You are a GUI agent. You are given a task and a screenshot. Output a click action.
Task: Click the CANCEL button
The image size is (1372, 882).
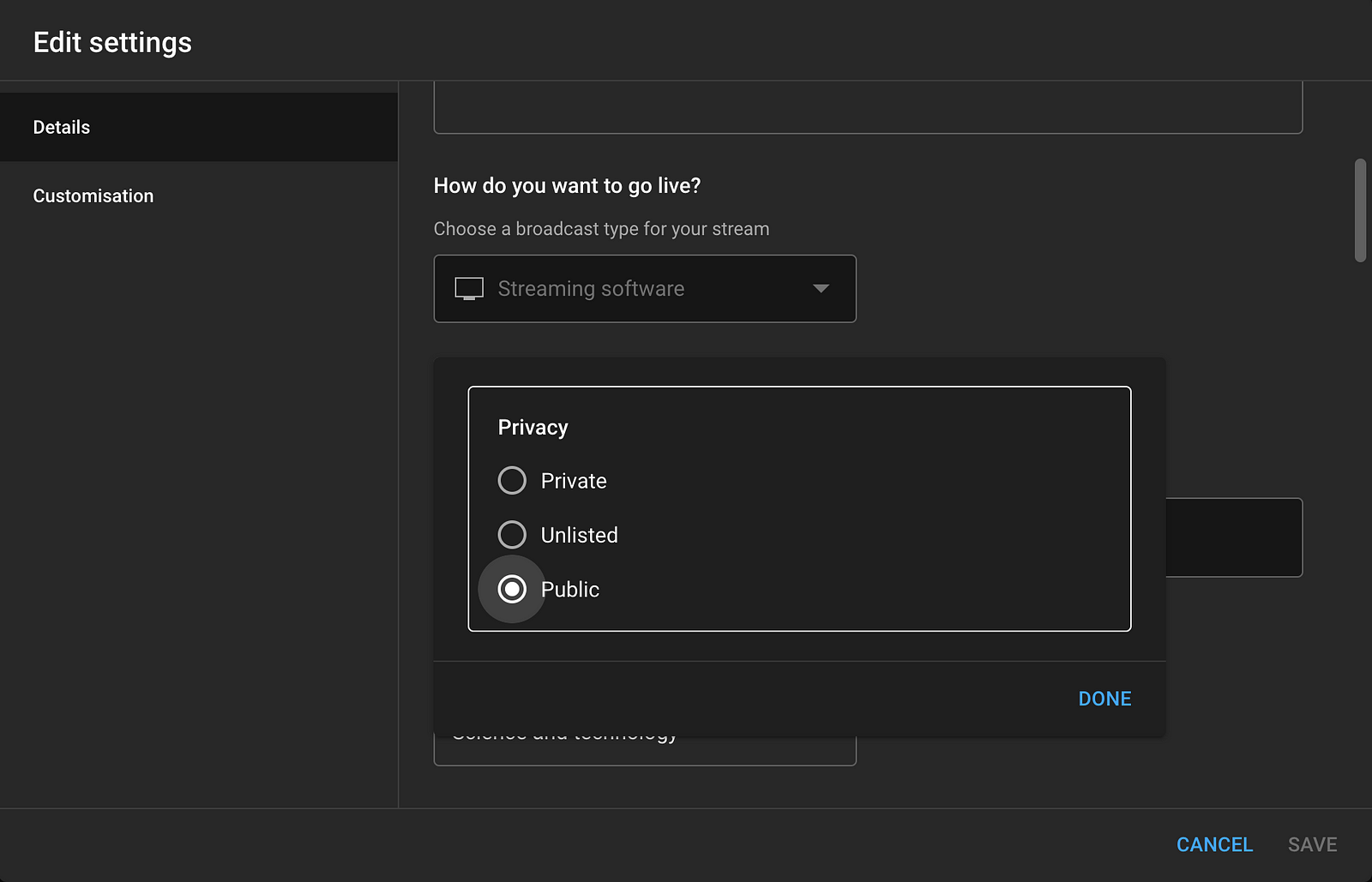1214,844
